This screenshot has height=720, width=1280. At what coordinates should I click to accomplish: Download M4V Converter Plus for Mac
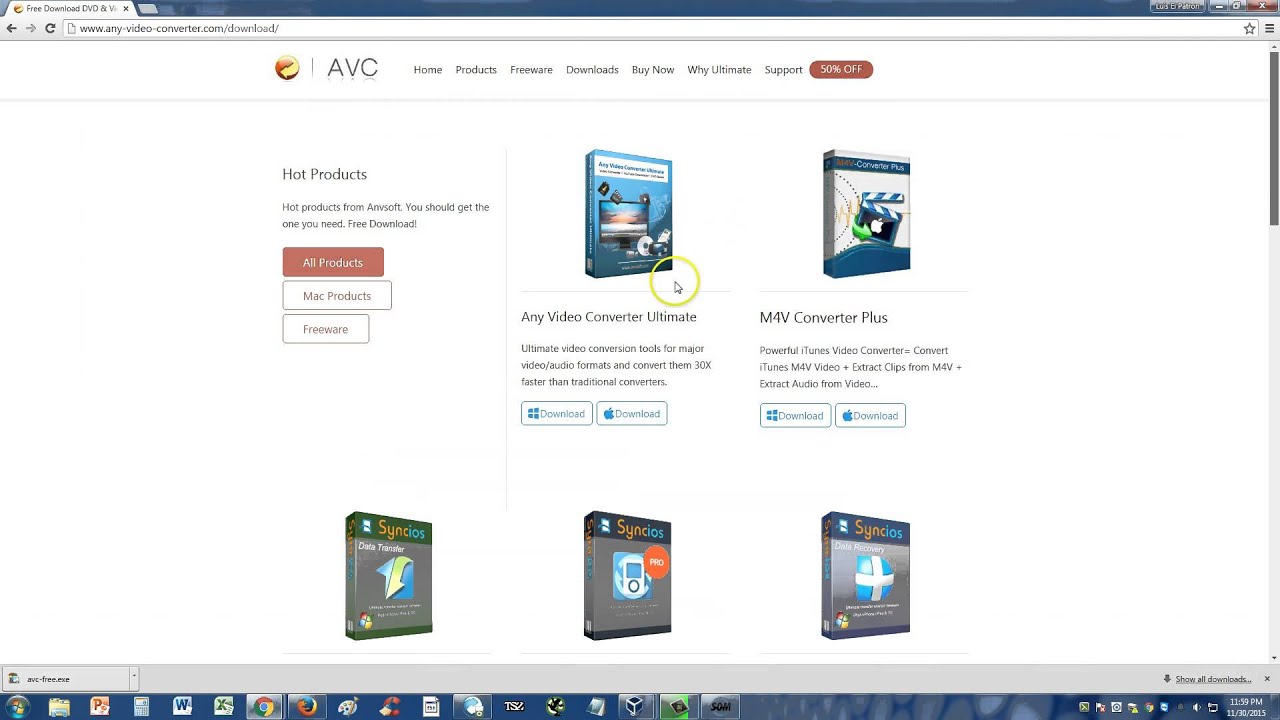coord(870,416)
